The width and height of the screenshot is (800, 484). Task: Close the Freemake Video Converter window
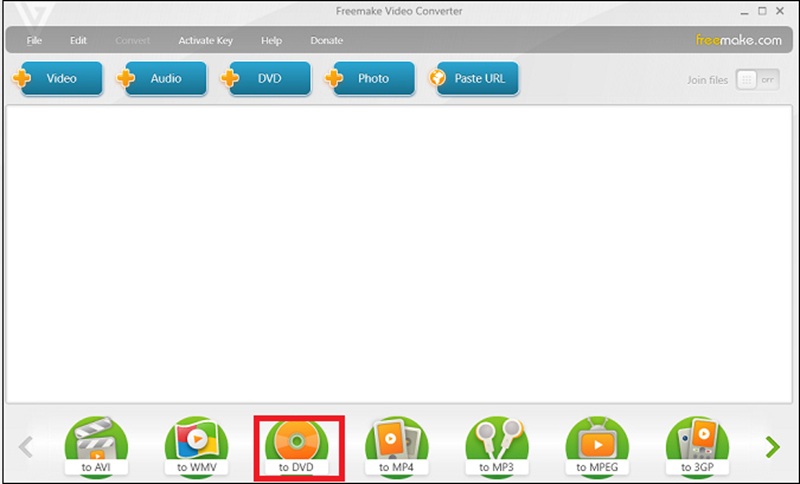pos(780,11)
